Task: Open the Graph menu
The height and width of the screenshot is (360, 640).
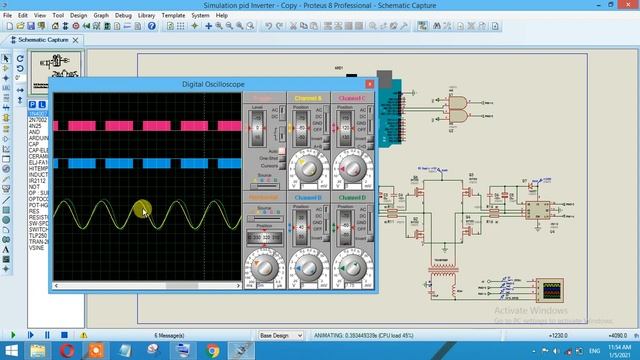Action: [101, 16]
